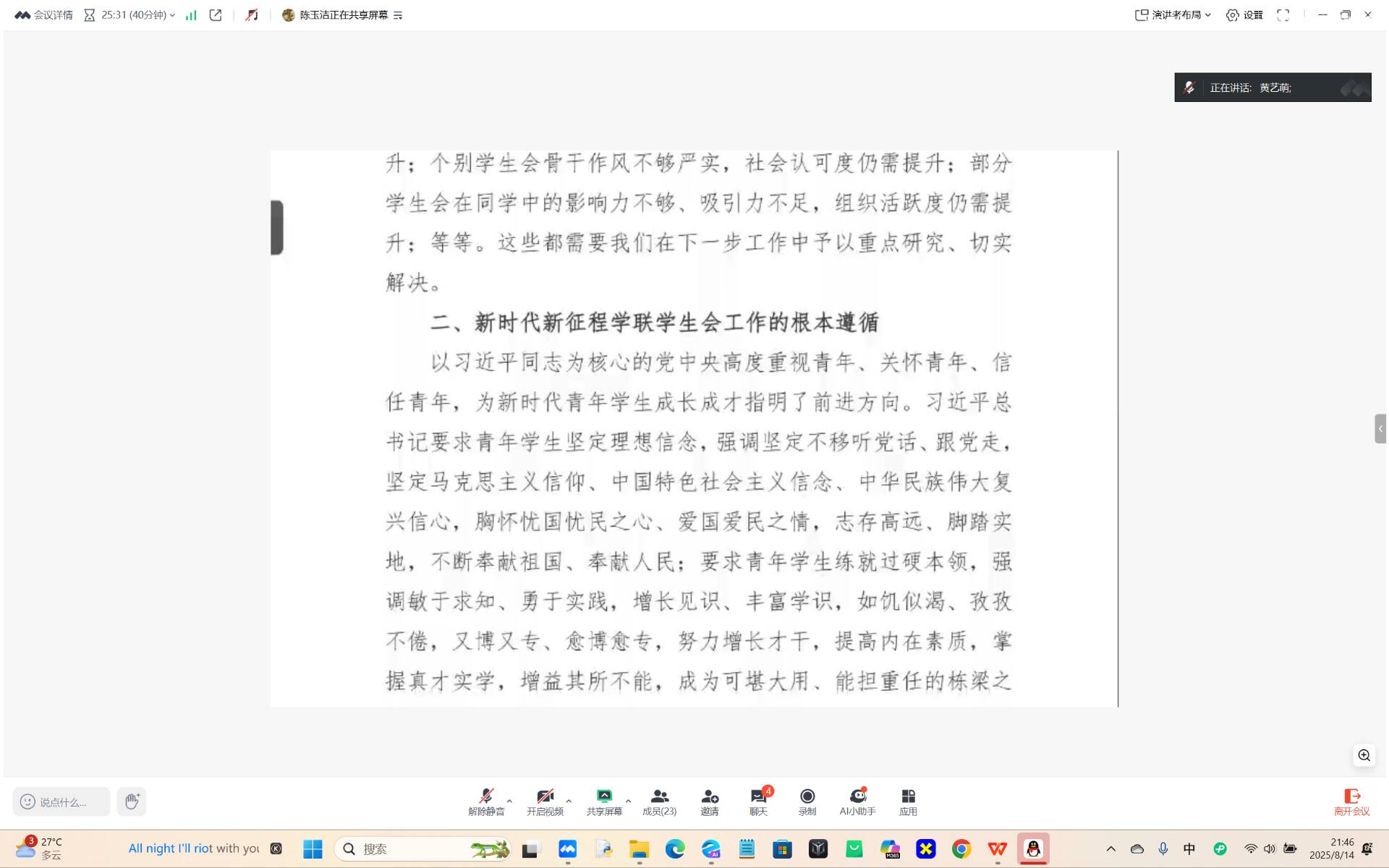Expand the meeting timer 25:31 dropdown
This screenshot has height=868, width=1389.
(172, 14)
